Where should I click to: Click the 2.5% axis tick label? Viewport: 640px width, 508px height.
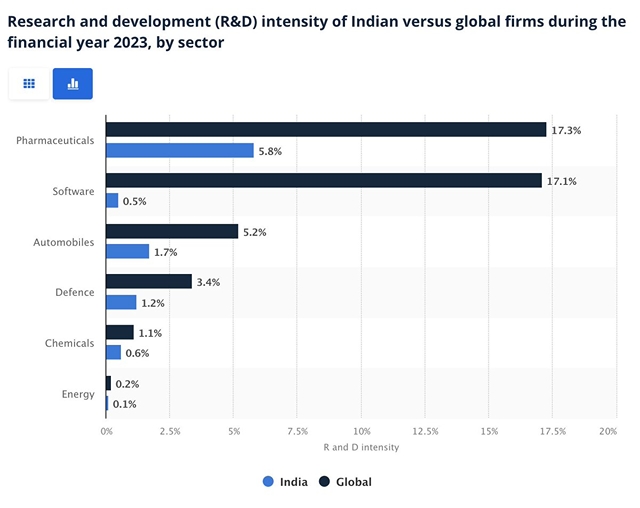(x=170, y=431)
